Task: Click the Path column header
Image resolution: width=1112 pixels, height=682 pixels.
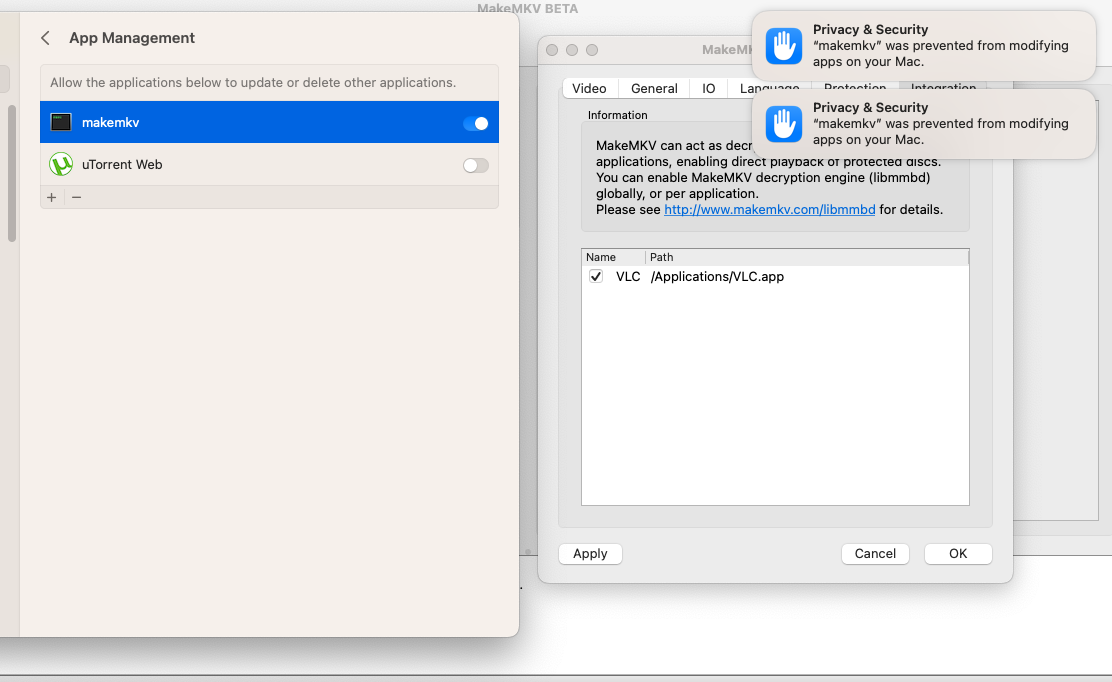Action: click(661, 257)
